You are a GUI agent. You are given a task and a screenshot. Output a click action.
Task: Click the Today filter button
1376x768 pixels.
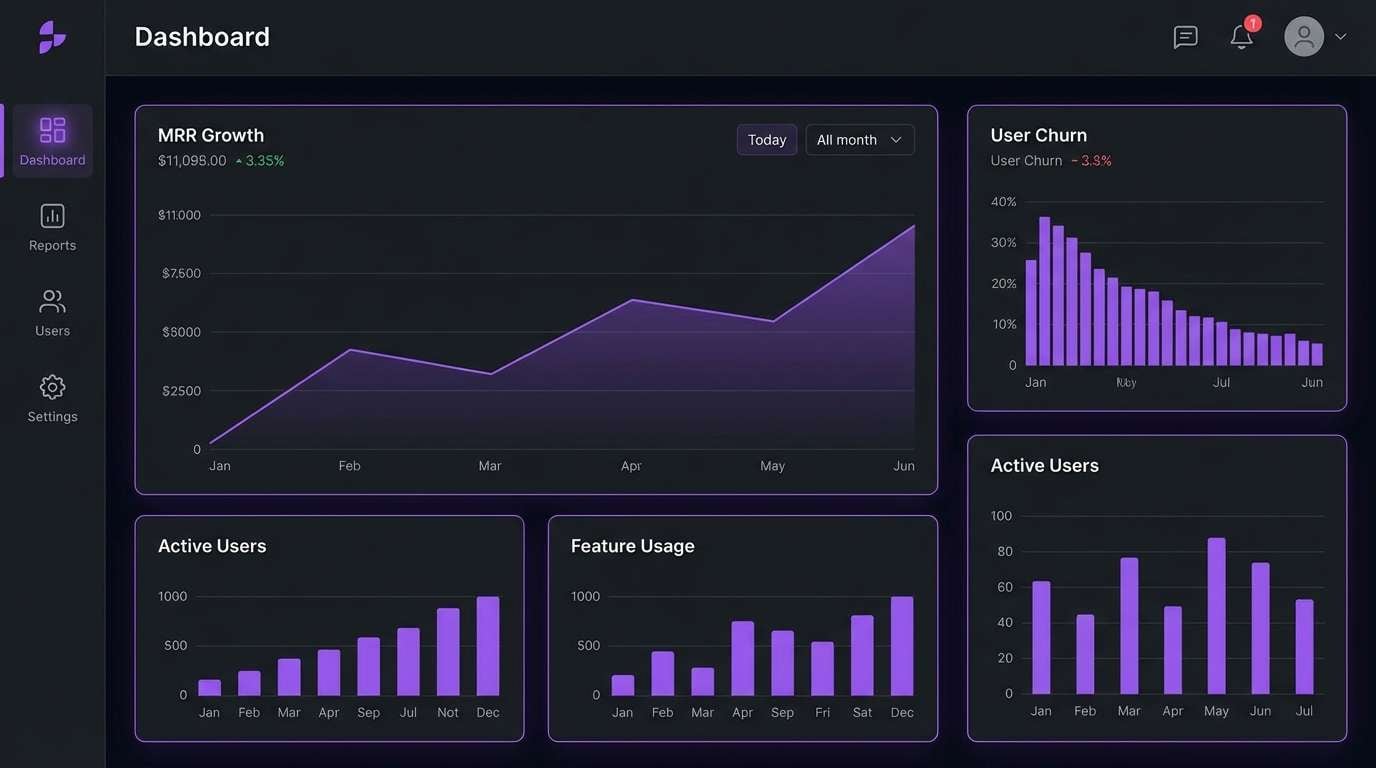(x=766, y=139)
